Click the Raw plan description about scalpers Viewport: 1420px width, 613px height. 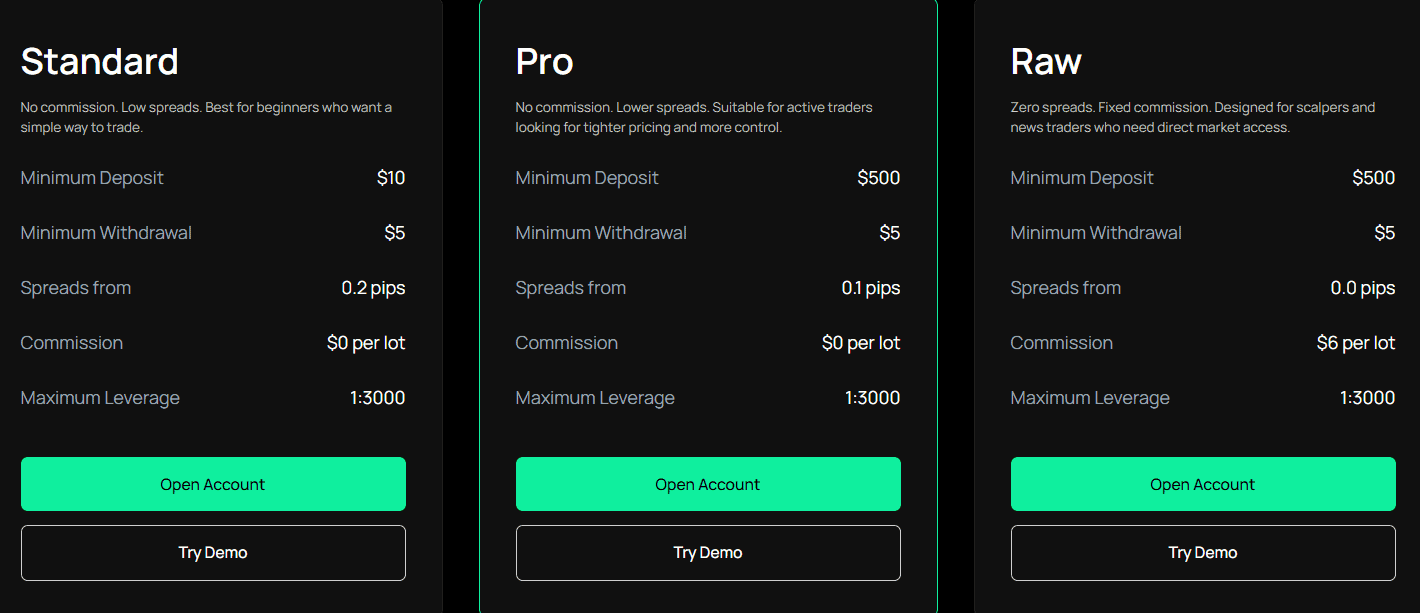click(1193, 117)
